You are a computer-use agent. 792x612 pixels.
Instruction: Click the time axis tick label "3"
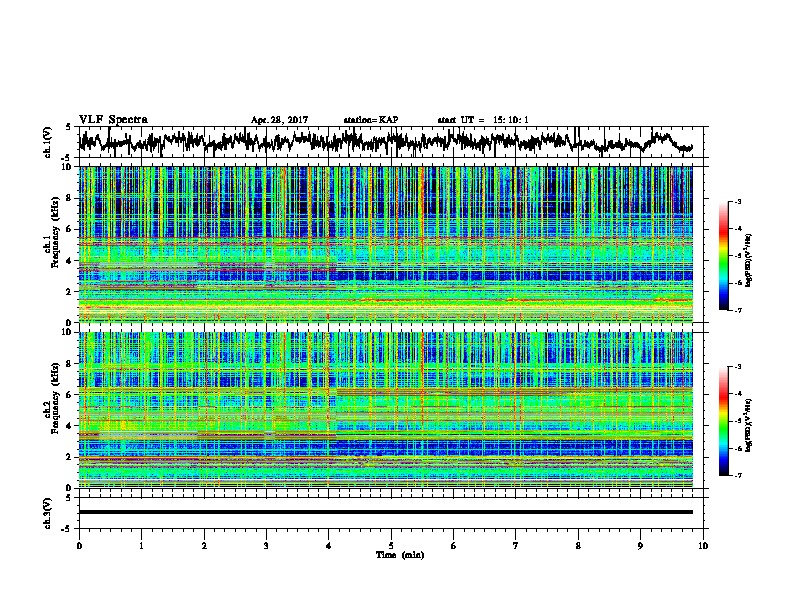266,546
